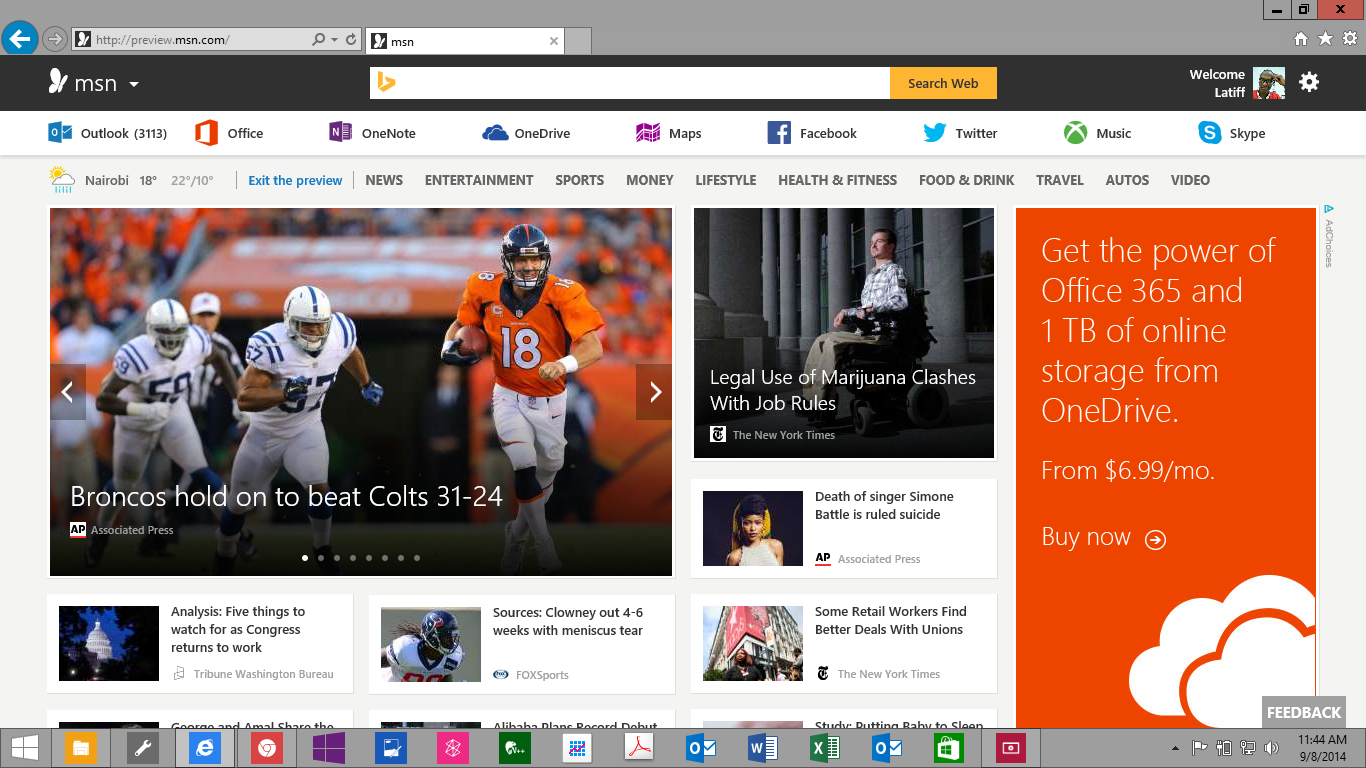Image resolution: width=1366 pixels, height=768 pixels.
Task: Go to the FOOD & DRINK section
Action: pos(967,180)
